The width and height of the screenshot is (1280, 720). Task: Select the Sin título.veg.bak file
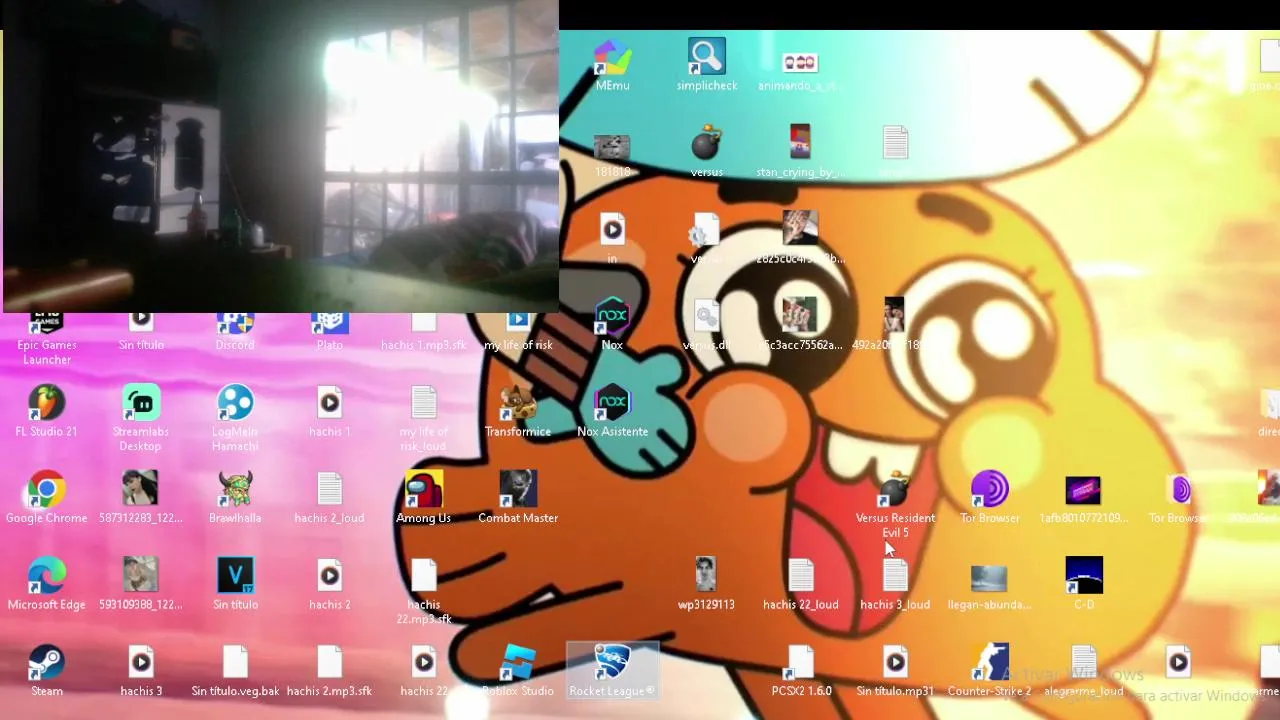click(x=235, y=671)
